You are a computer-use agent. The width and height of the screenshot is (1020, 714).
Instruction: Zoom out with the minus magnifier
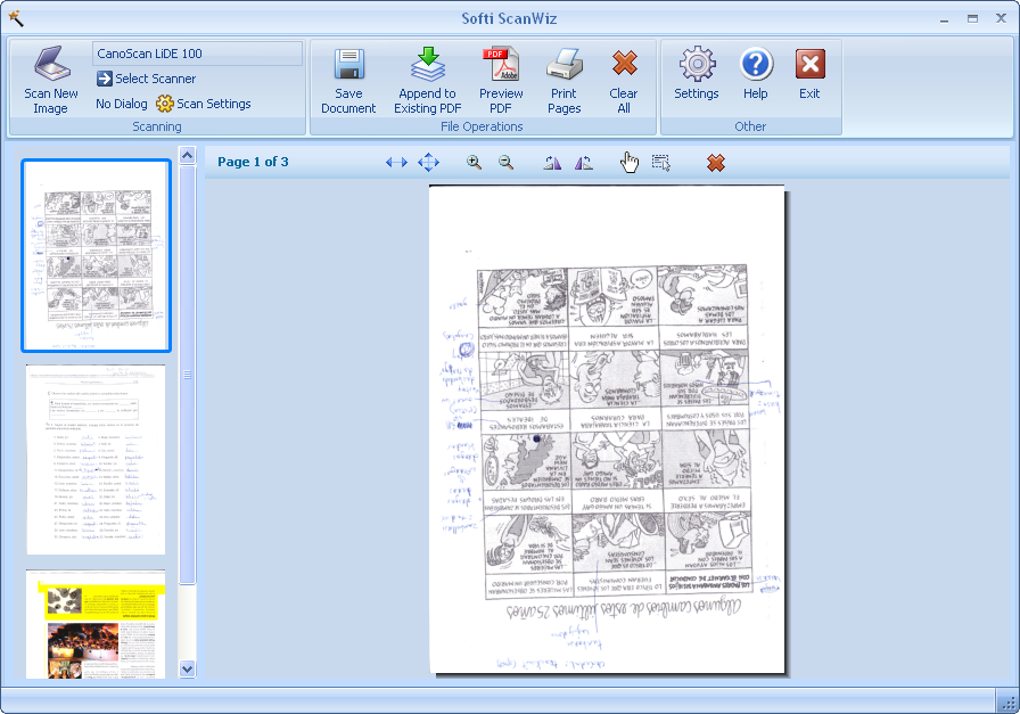[x=505, y=162]
